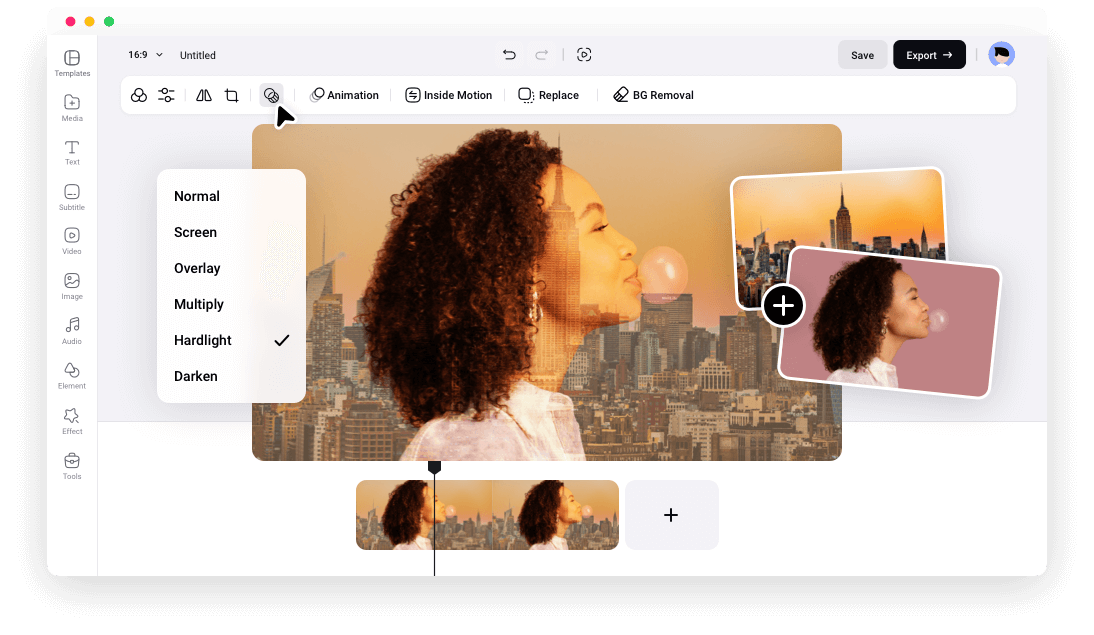Screen dimensions: 1094x635
Task: Click the Undo icon
Action: (508, 55)
